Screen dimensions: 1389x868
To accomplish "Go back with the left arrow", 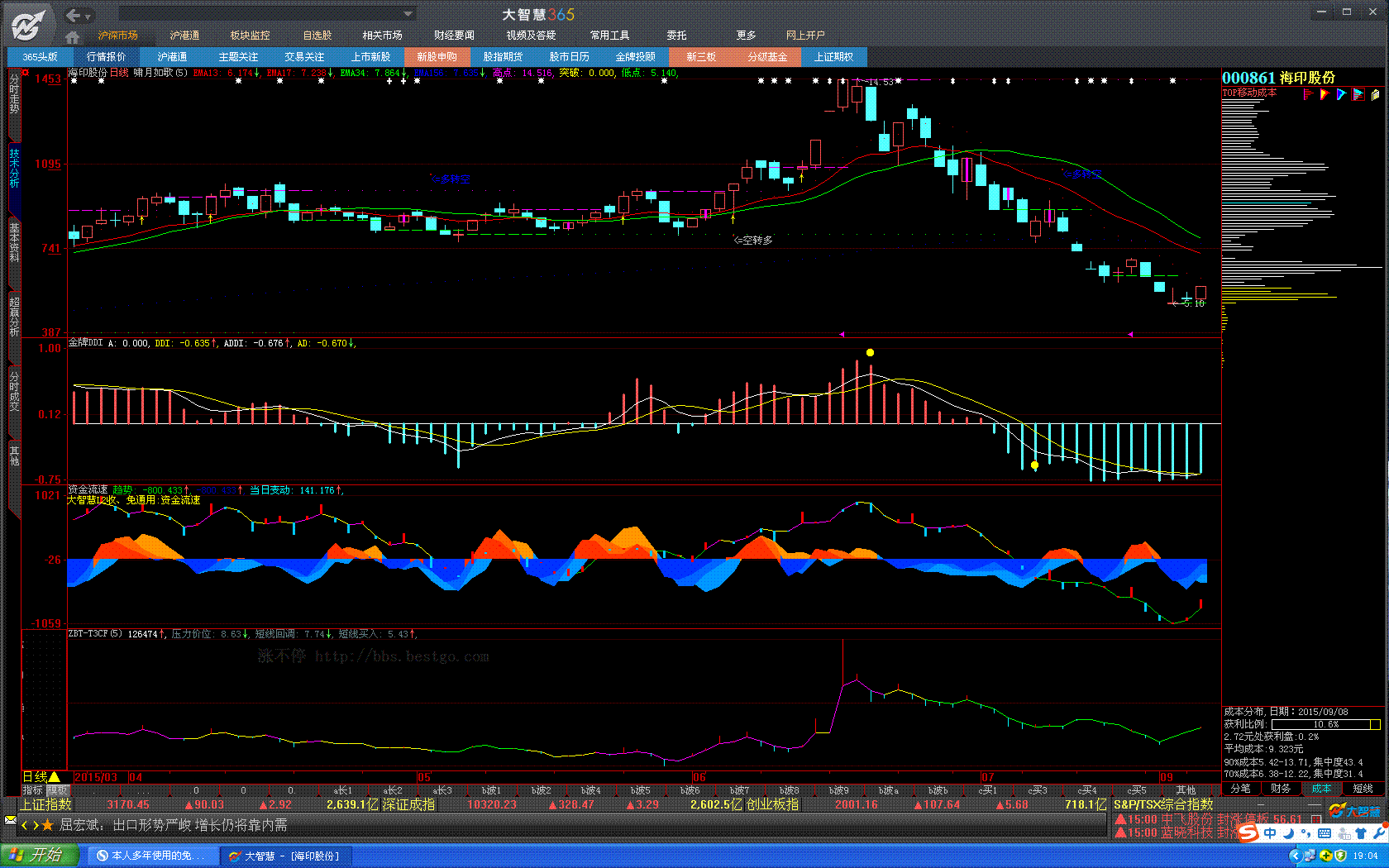I will [74, 15].
